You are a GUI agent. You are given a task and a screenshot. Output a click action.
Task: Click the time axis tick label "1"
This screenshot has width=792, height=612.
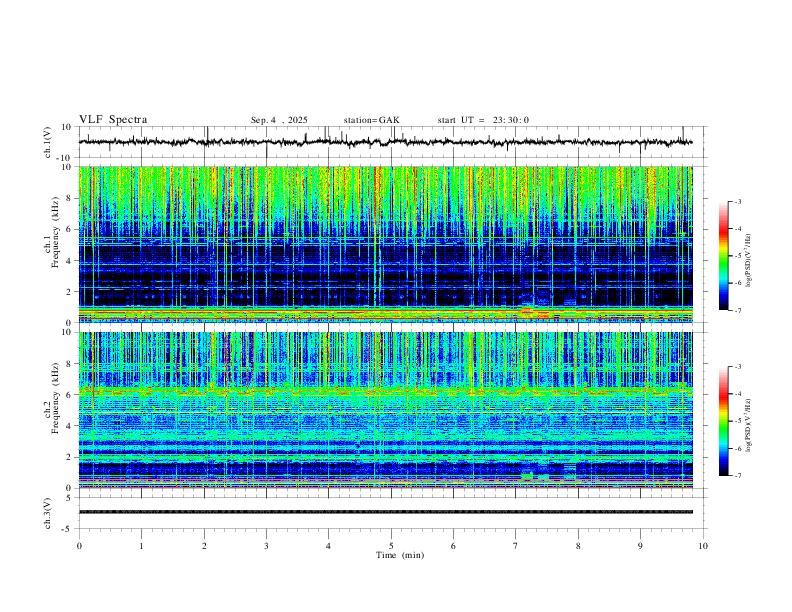(x=141, y=546)
